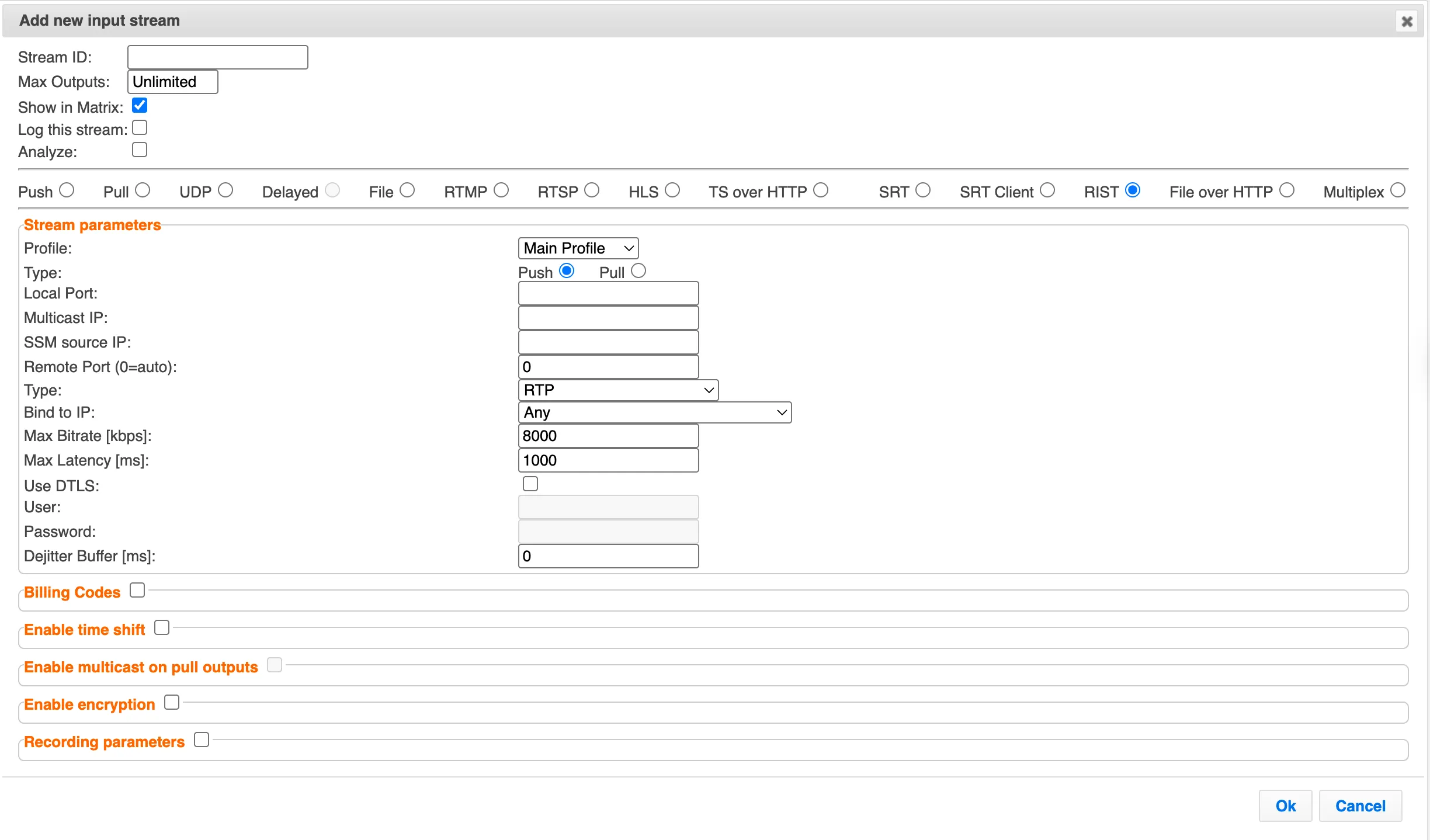Enable the Billing Codes checkbox
Image resolution: width=1430 pixels, height=840 pixels.
click(x=137, y=590)
